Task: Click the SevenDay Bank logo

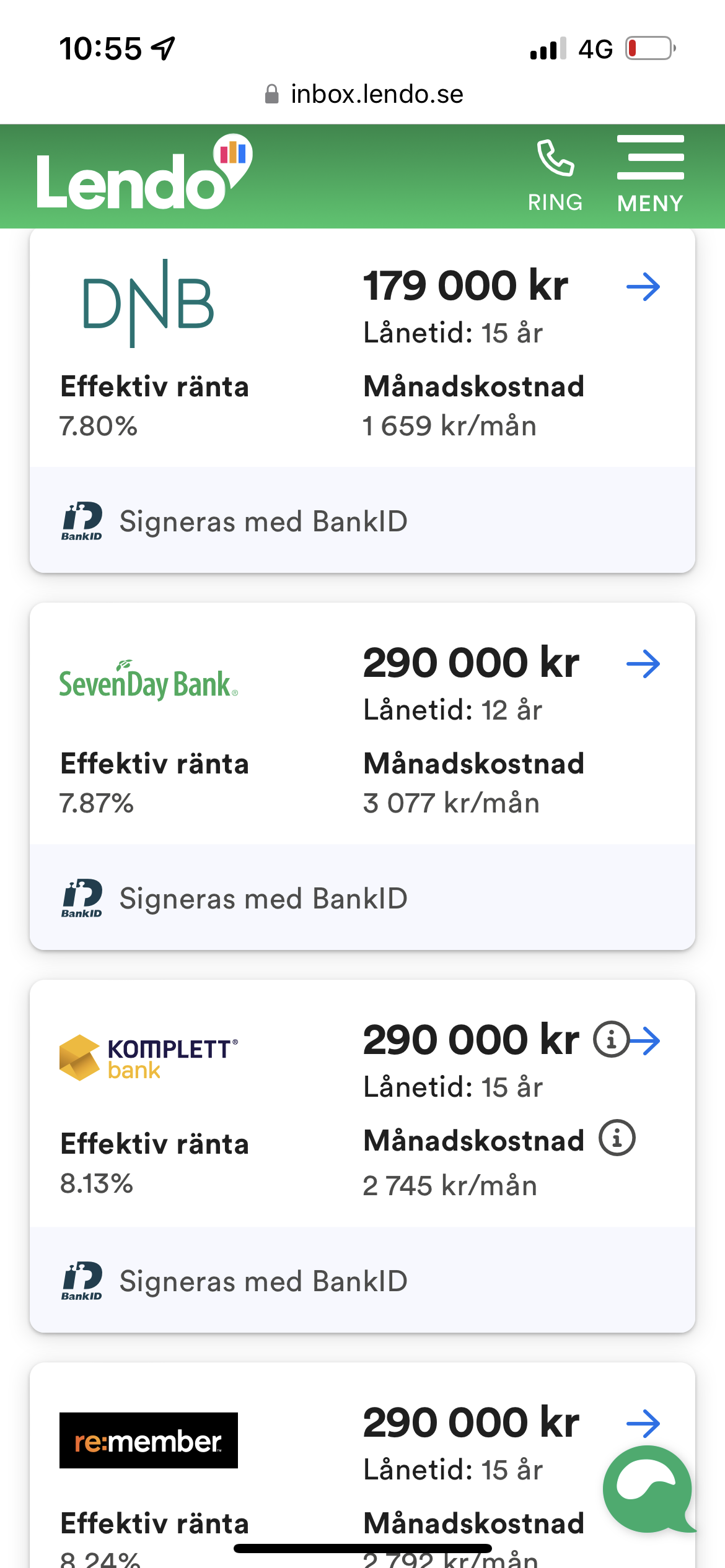Action: [x=149, y=682]
